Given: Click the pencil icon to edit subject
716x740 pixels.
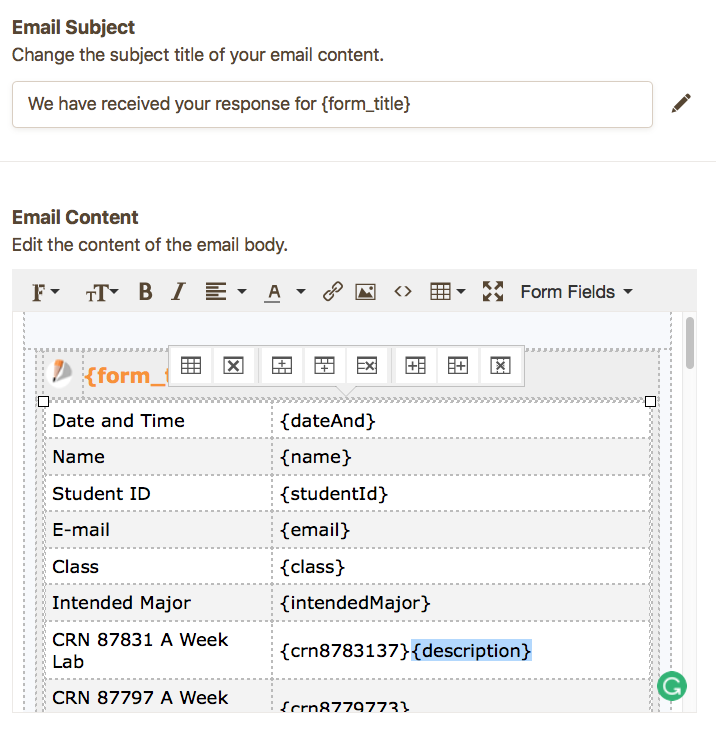Looking at the screenshot, I should pos(681,103).
